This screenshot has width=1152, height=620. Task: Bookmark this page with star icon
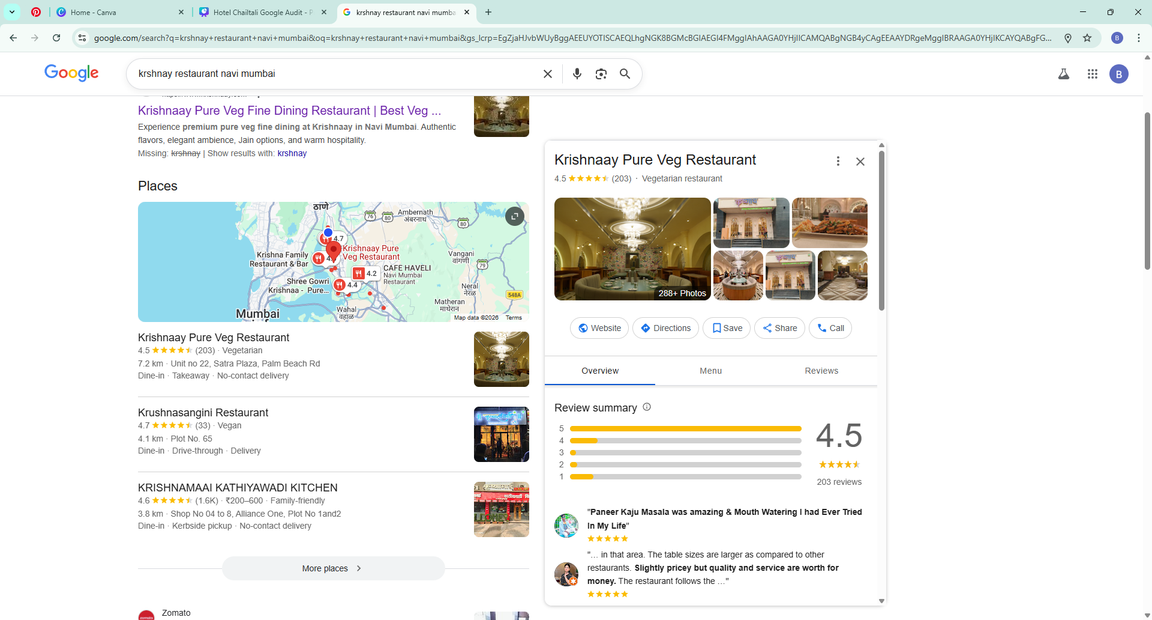(1087, 37)
